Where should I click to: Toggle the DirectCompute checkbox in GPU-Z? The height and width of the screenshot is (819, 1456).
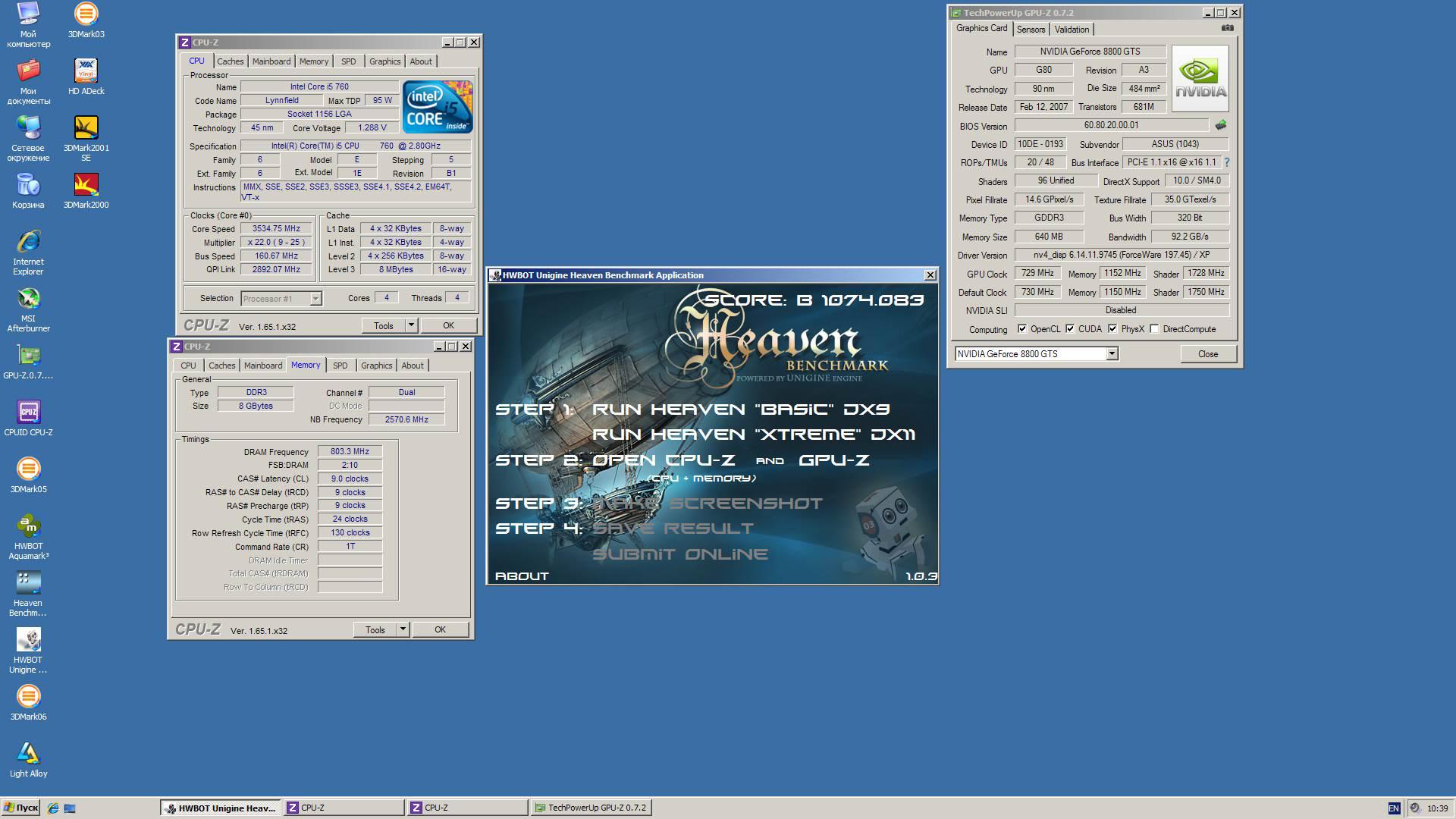point(1153,328)
